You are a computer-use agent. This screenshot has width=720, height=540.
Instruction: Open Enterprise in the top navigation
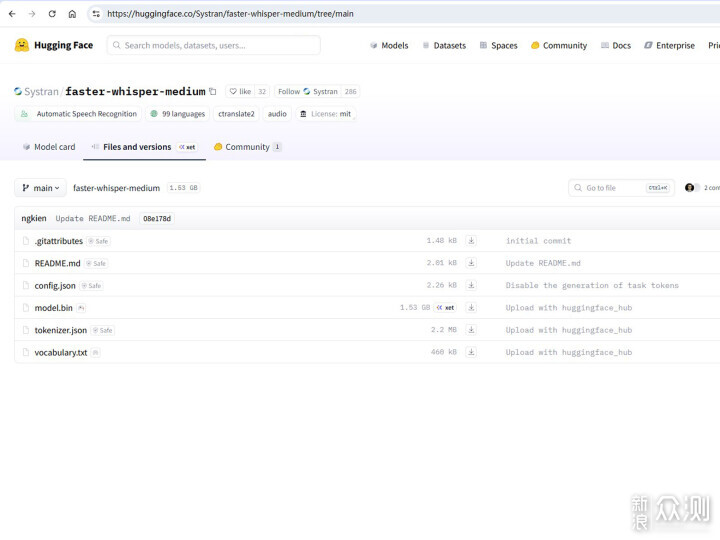tap(669, 45)
